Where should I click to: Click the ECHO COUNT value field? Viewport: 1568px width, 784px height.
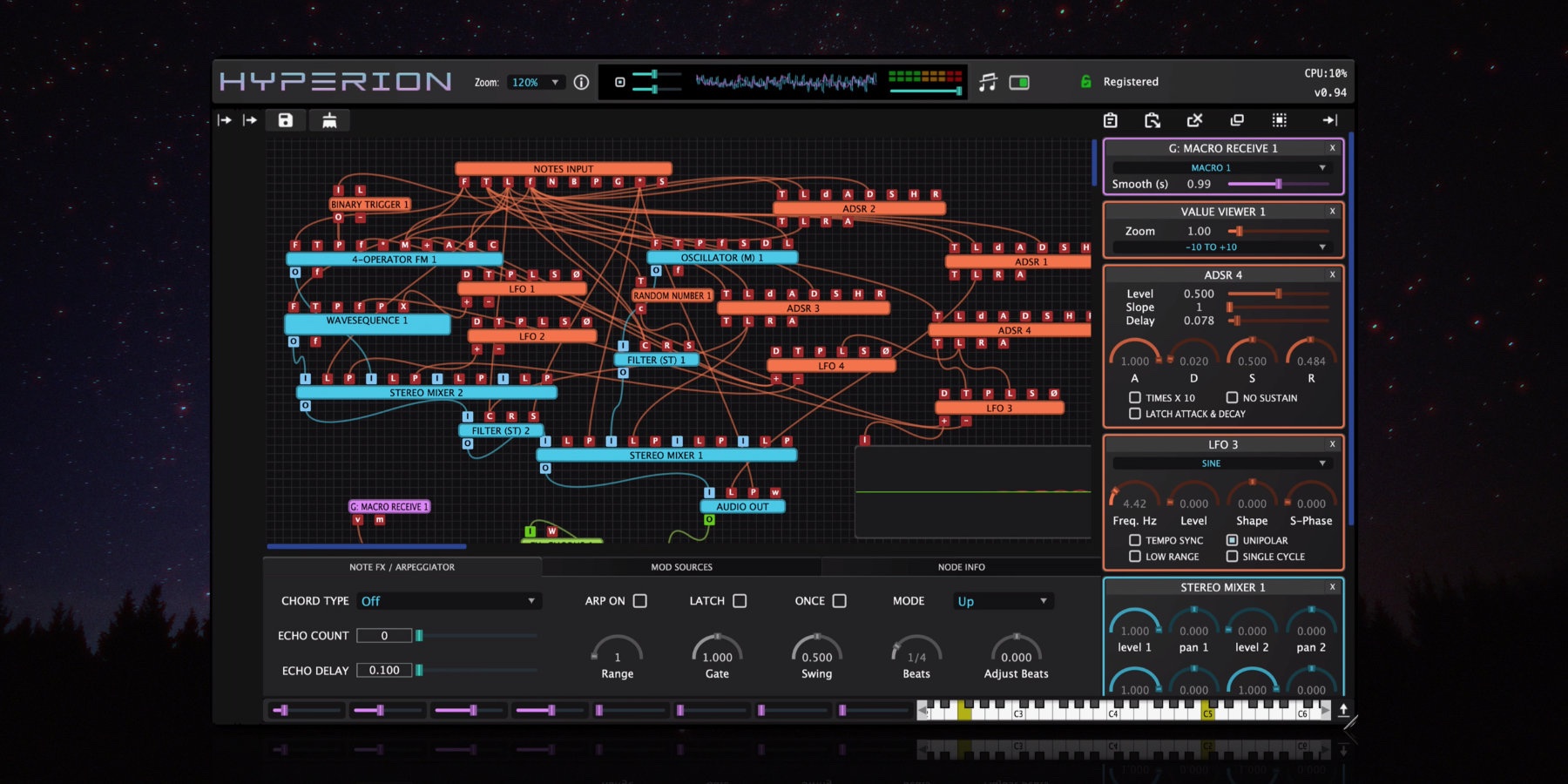(384, 636)
